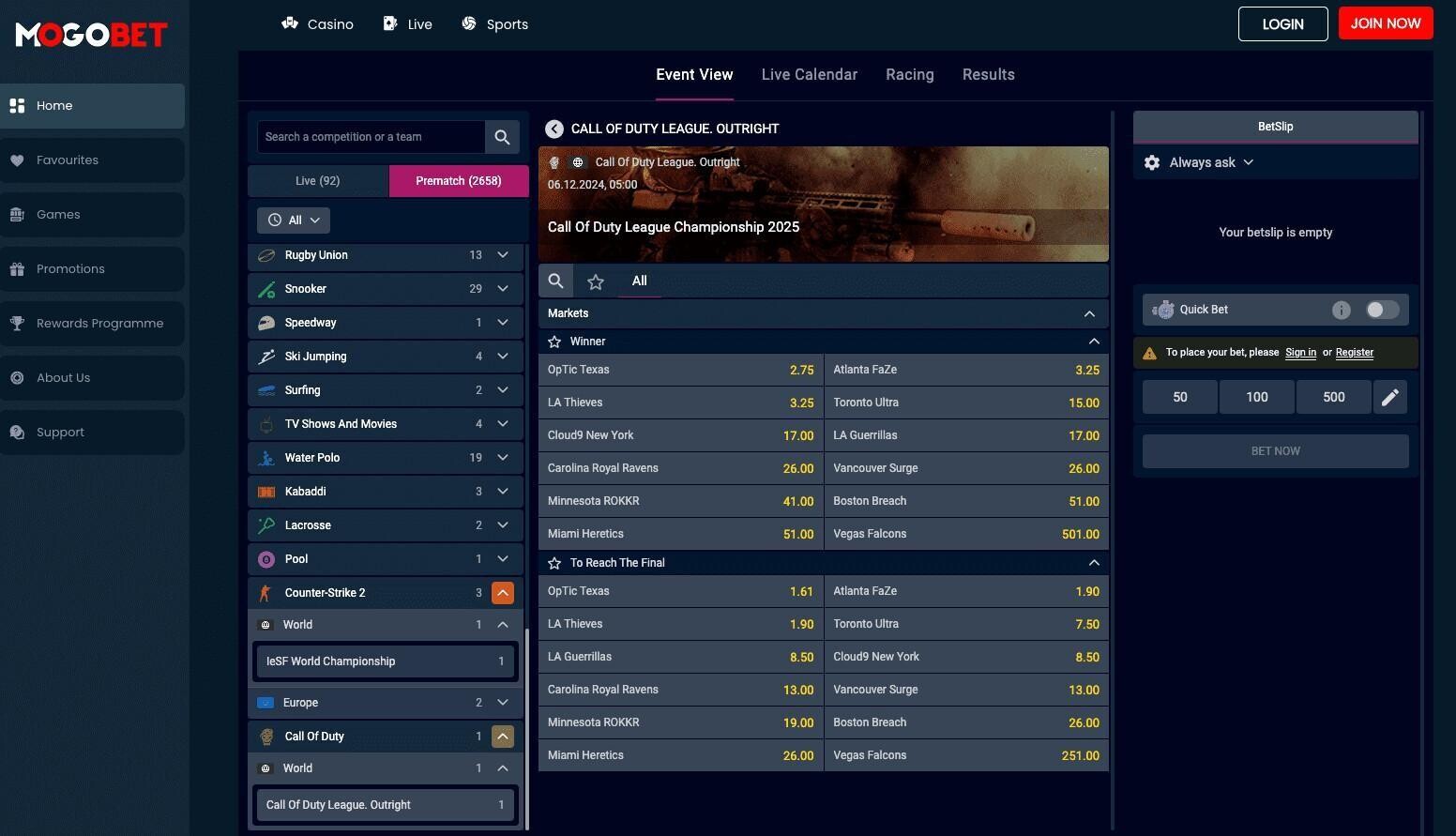Click the Promotions gift icon
The height and width of the screenshot is (836, 1456).
tap(17, 269)
